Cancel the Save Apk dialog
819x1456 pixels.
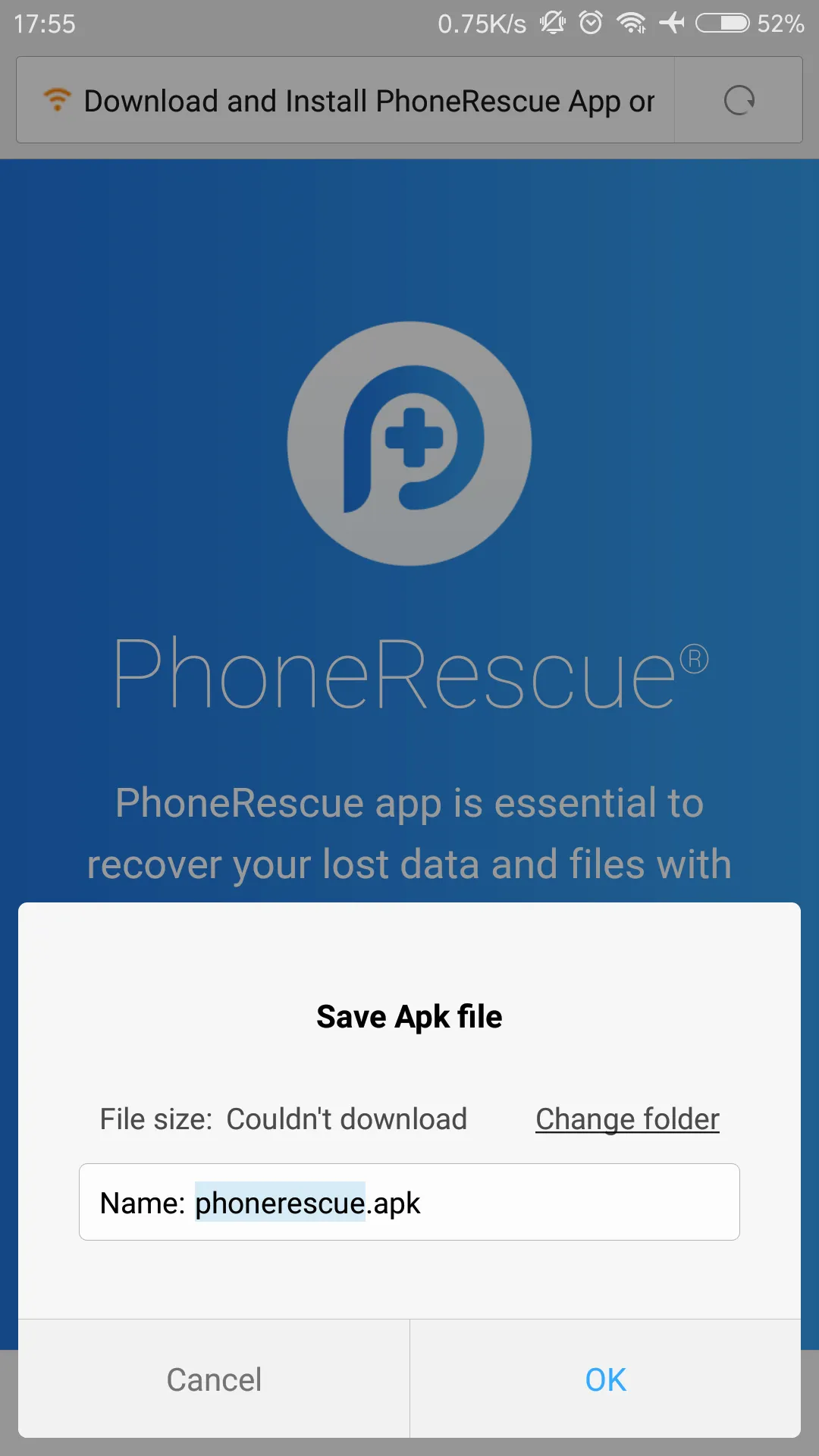pos(214,1379)
